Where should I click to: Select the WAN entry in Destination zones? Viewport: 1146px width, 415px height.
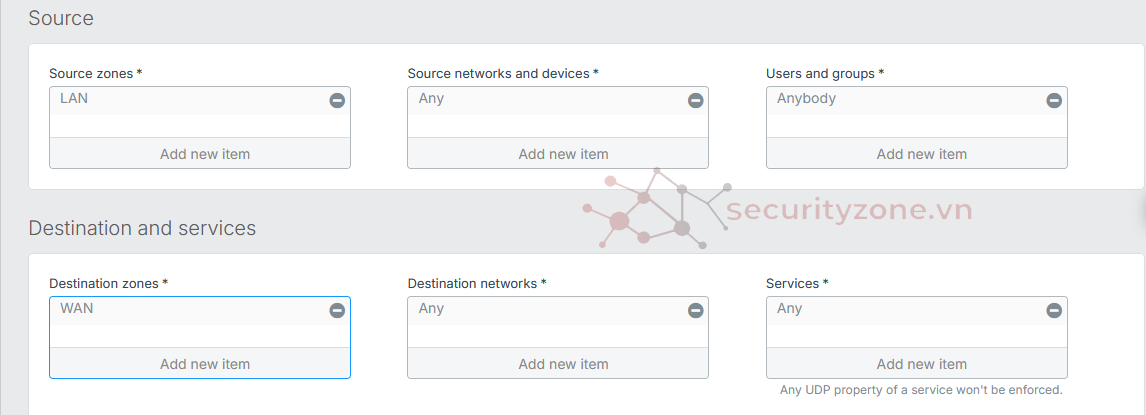(77, 309)
